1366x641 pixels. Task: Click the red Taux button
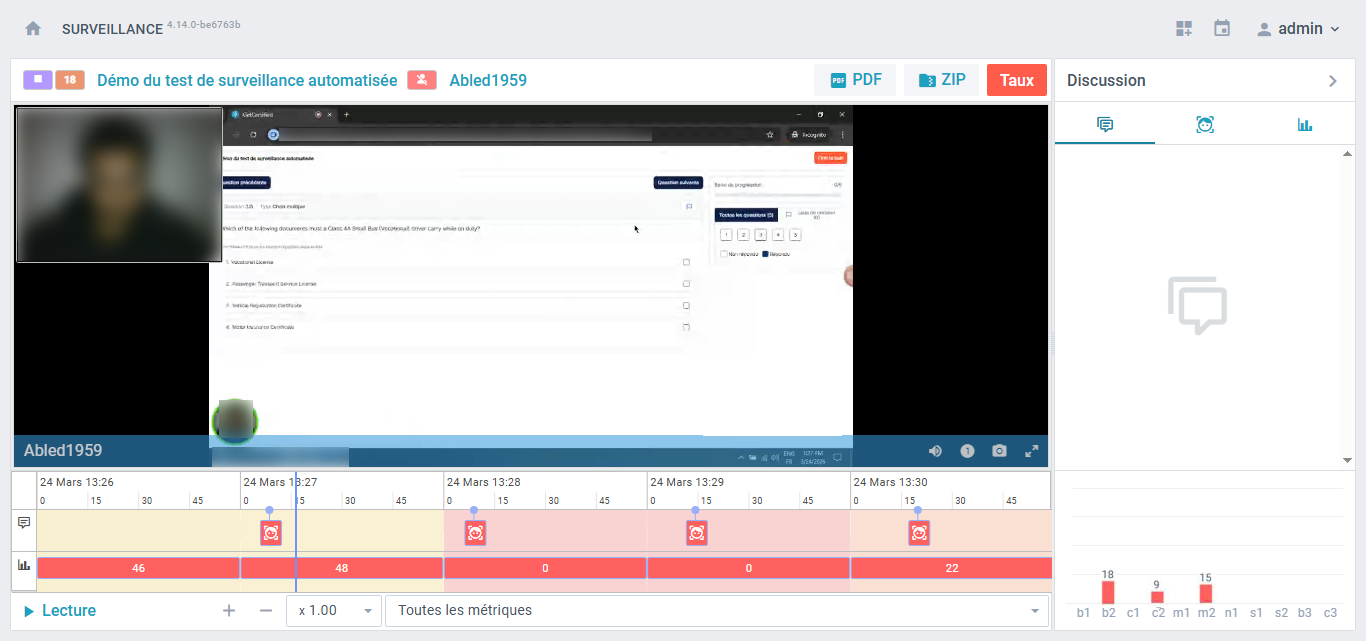coord(1017,80)
